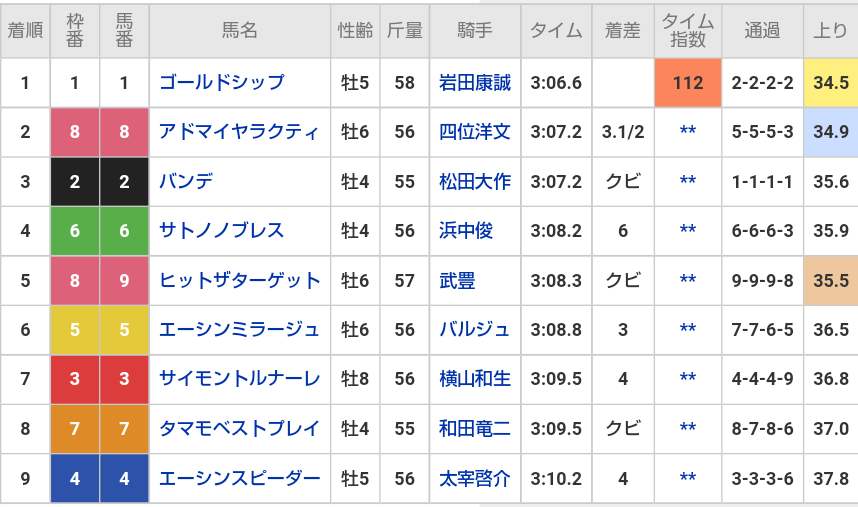Click the 上り column header

(x=830, y=30)
